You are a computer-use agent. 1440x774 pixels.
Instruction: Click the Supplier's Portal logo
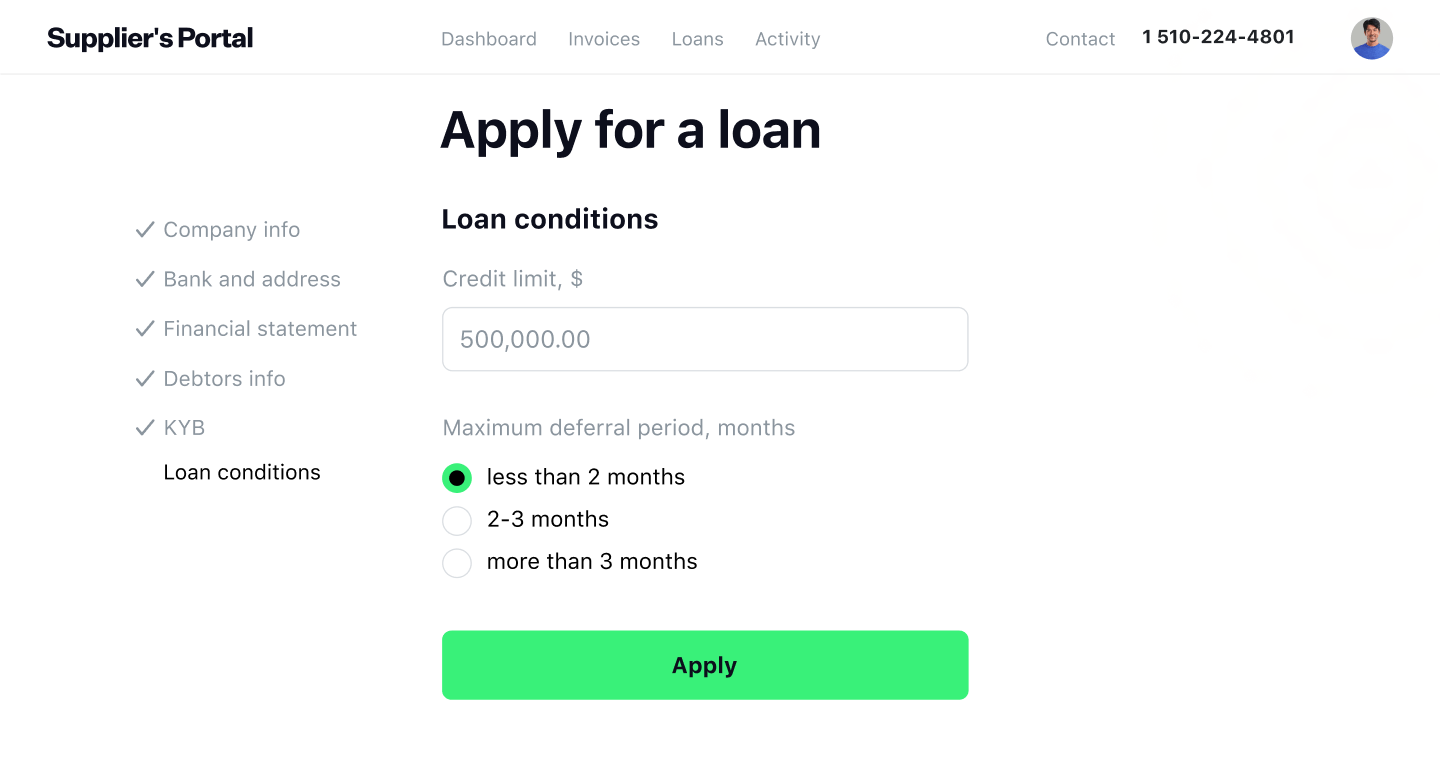coord(149,37)
